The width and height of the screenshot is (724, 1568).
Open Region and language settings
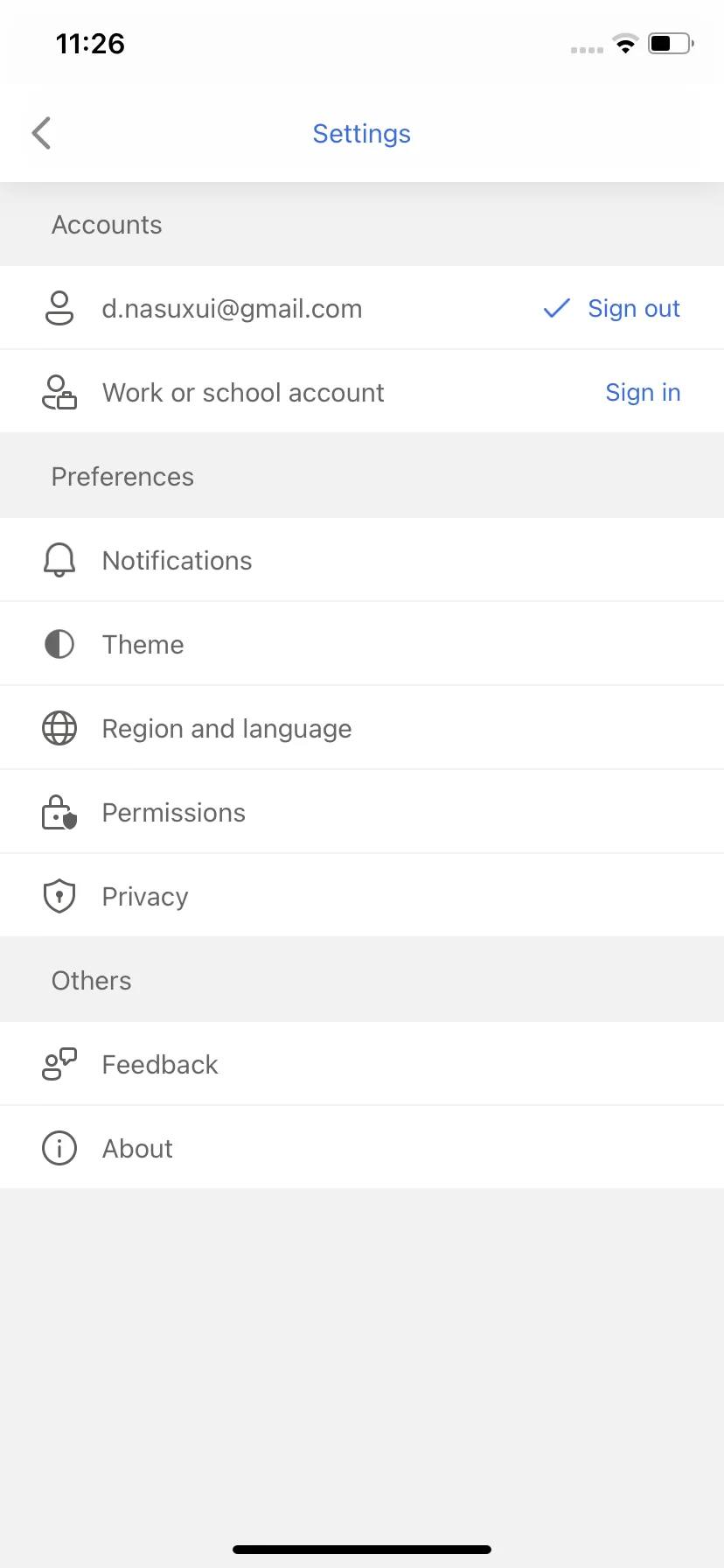tap(362, 728)
